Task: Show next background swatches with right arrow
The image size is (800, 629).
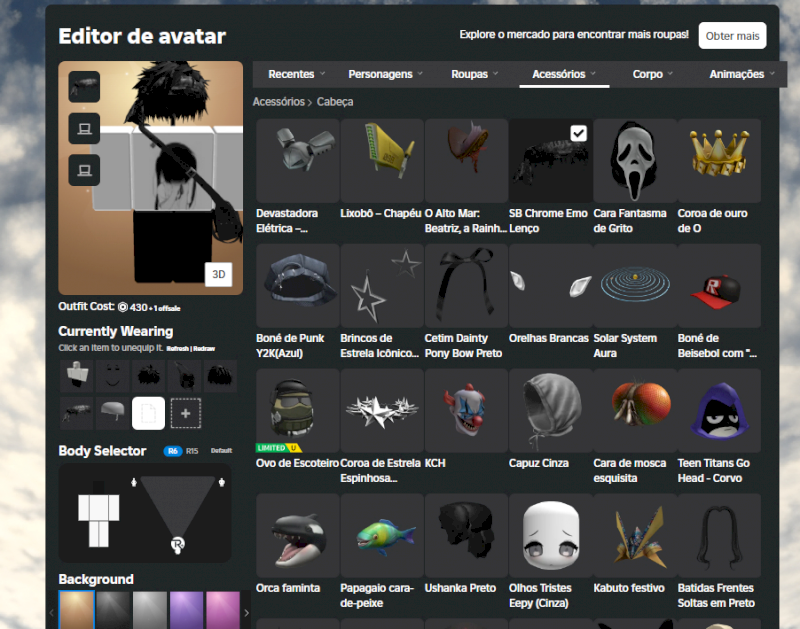Action: pos(246,613)
